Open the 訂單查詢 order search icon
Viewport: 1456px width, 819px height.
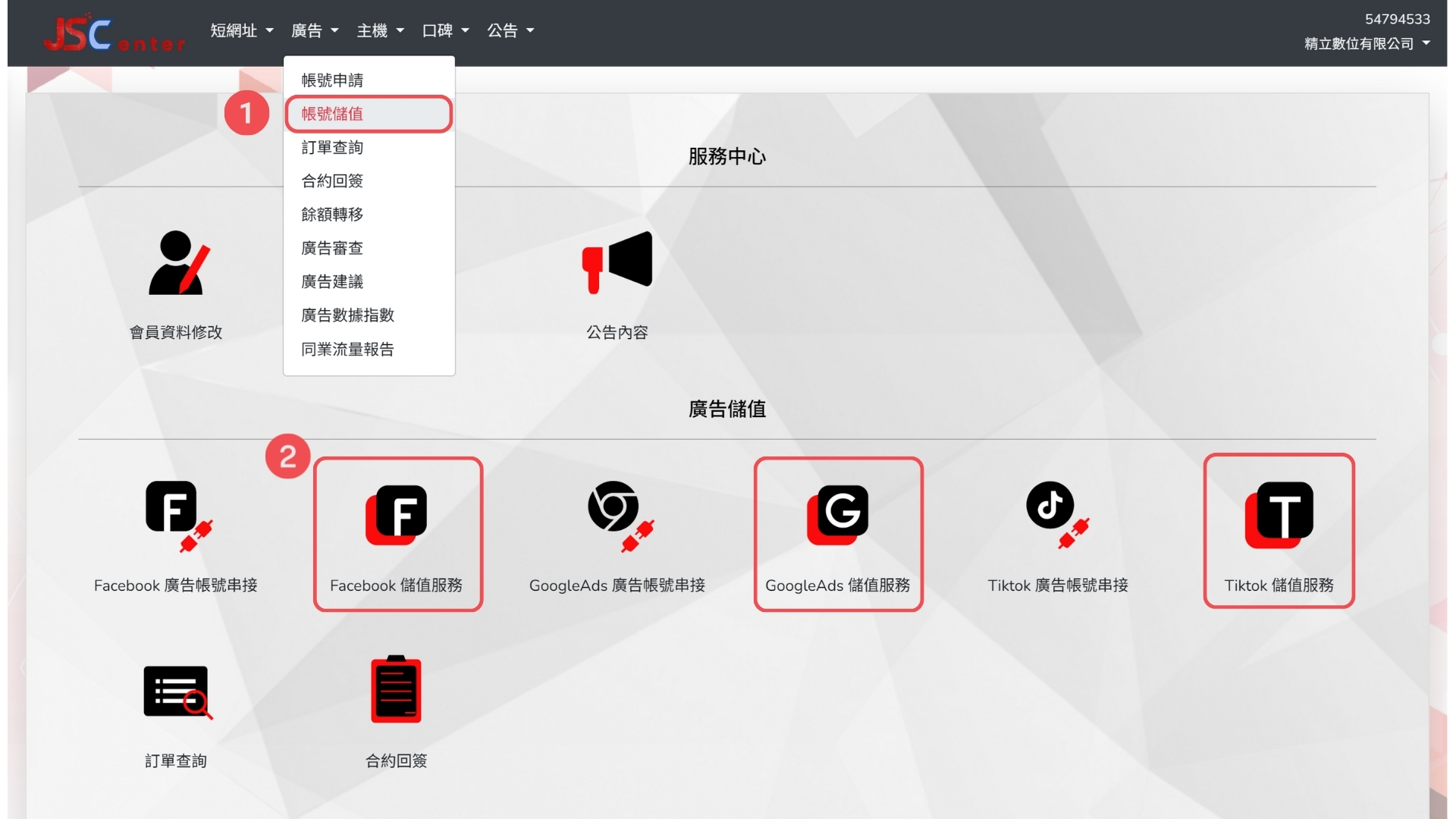click(177, 692)
